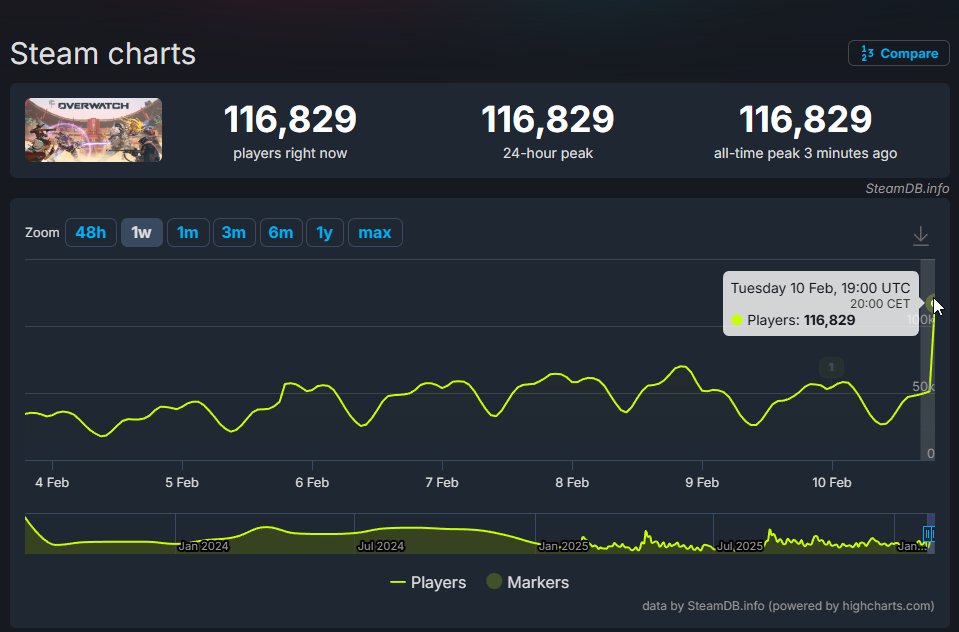Set zoom to 48h
This screenshot has width=959, height=632.
point(91,232)
